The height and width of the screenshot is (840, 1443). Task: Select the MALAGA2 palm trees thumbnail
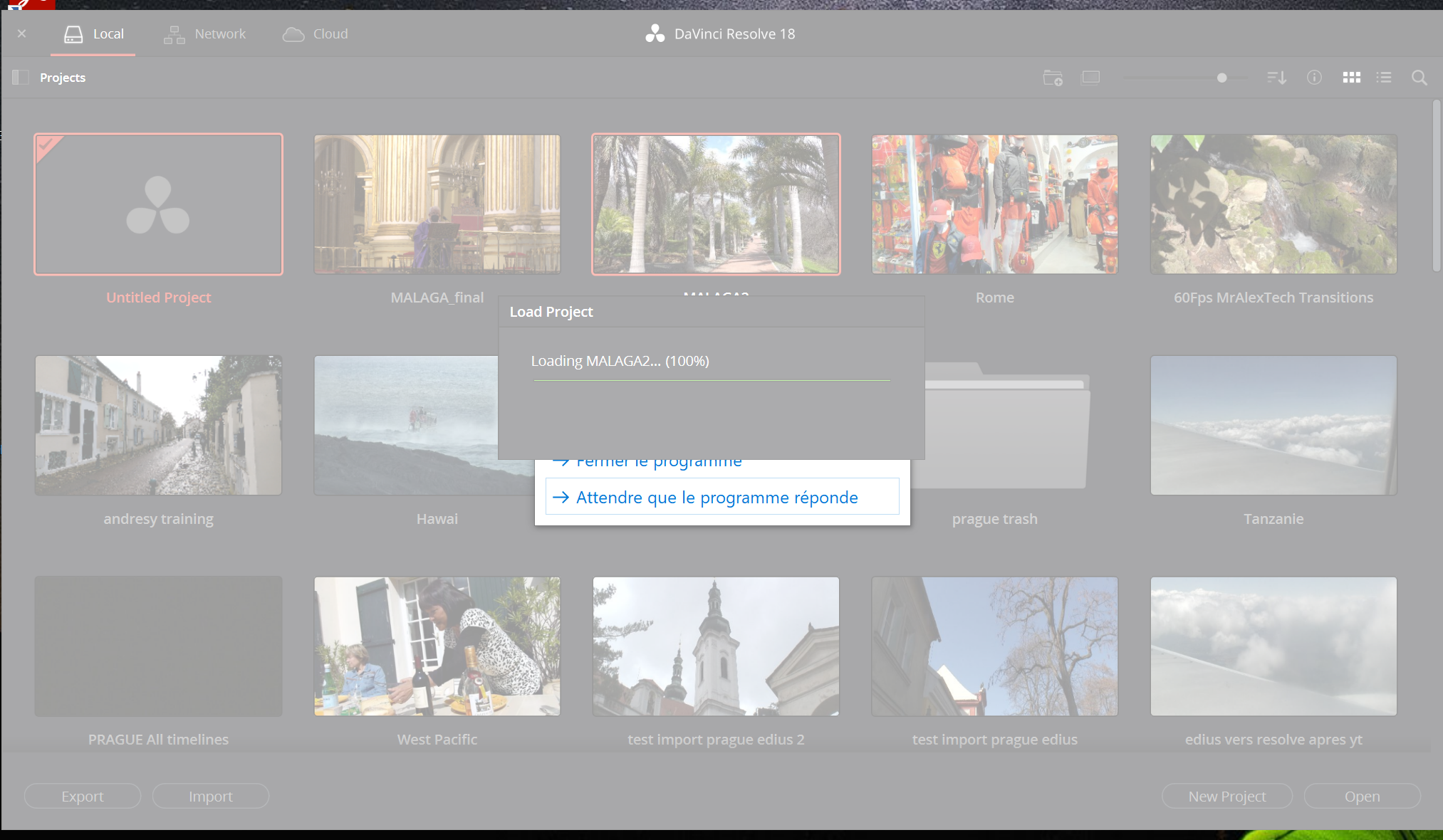[x=716, y=204]
